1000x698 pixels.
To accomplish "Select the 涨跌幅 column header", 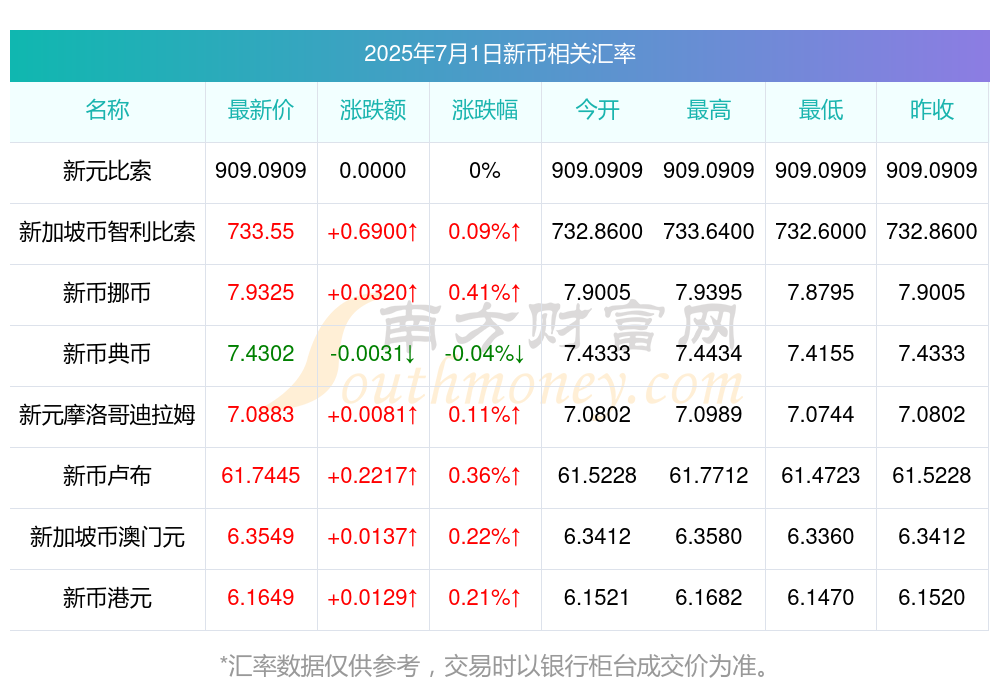I will click(485, 110).
